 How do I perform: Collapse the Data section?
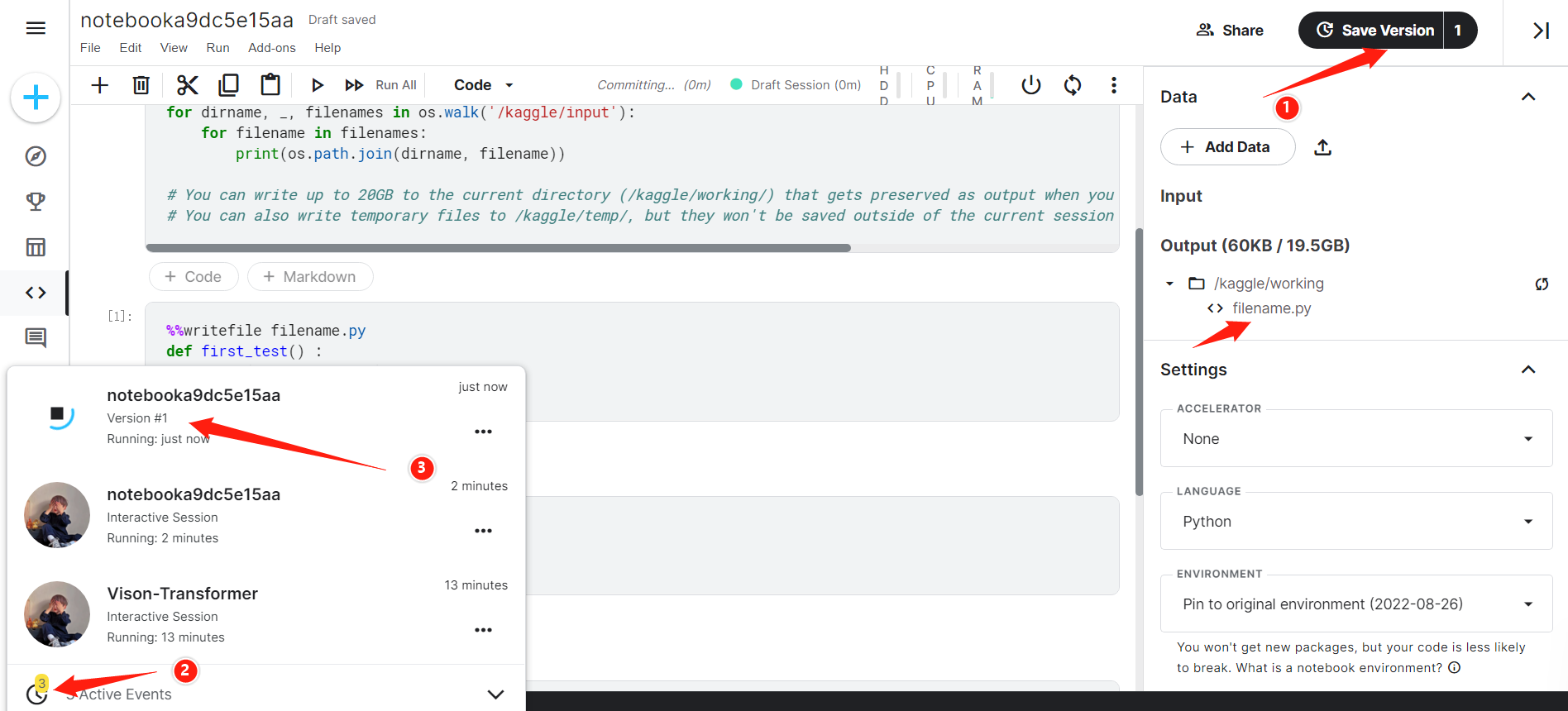pyautogui.click(x=1528, y=97)
